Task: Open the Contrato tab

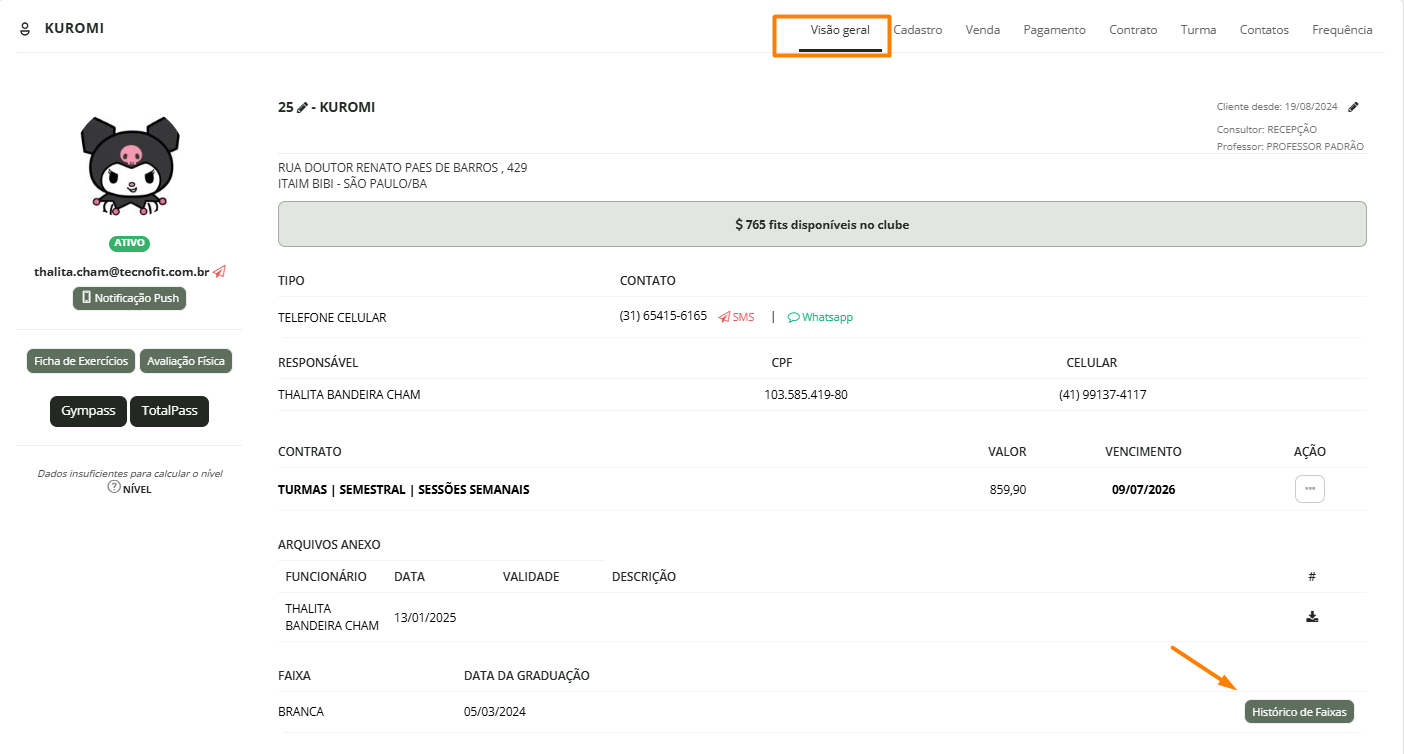Action: (x=1133, y=30)
